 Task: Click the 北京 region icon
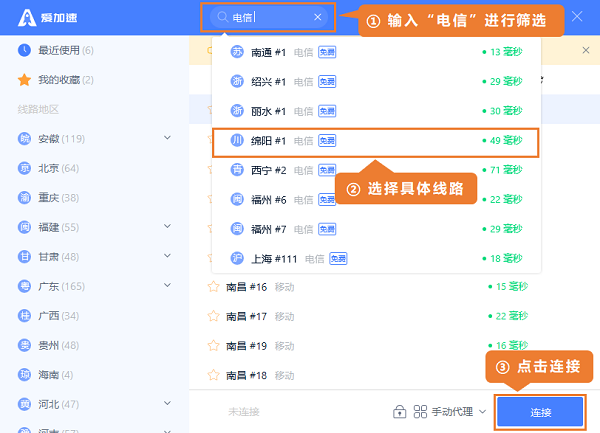pos(24,168)
